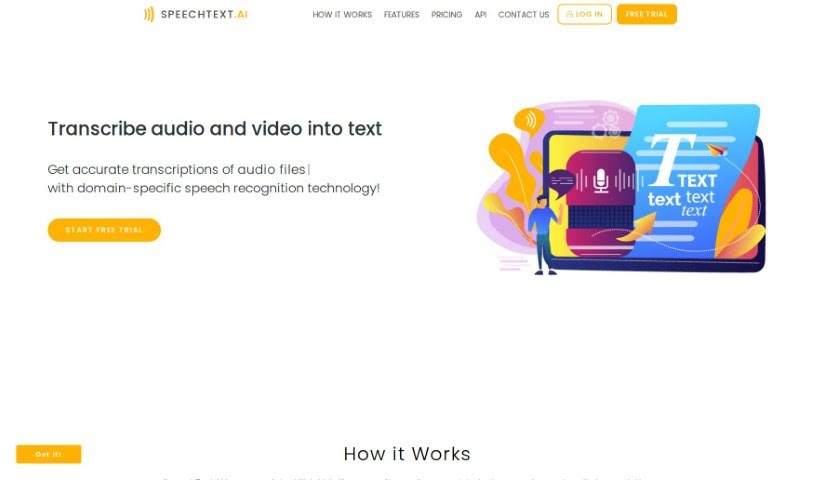Click the How it Works section heading

click(x=407, y=453)
